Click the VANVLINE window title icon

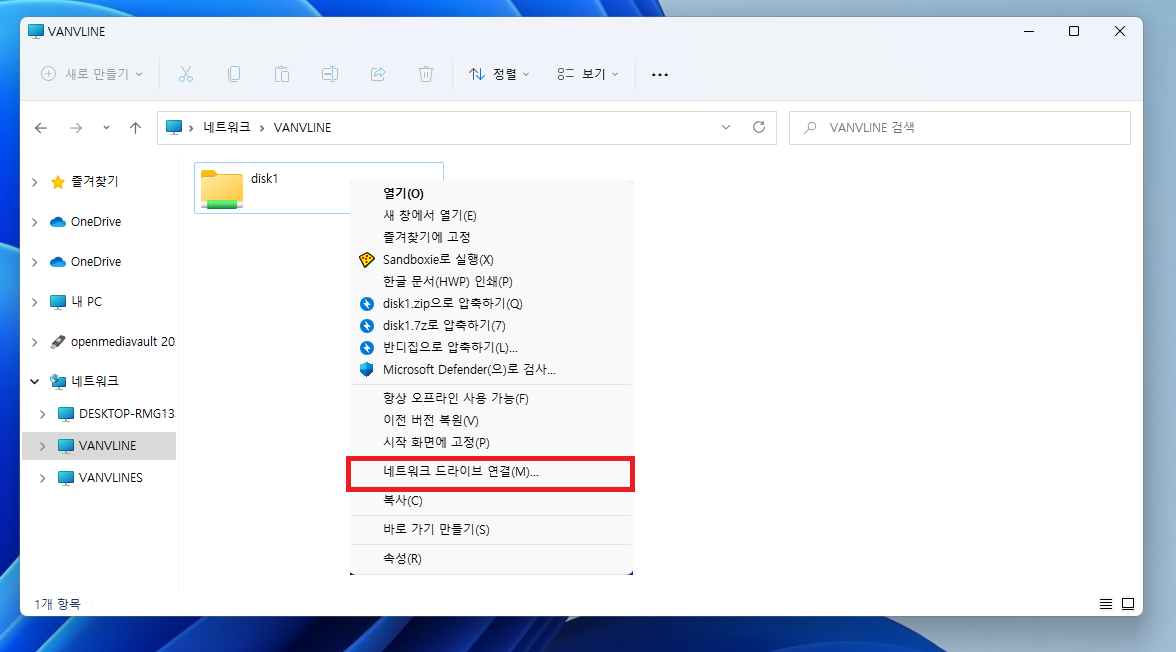point(35,32)
